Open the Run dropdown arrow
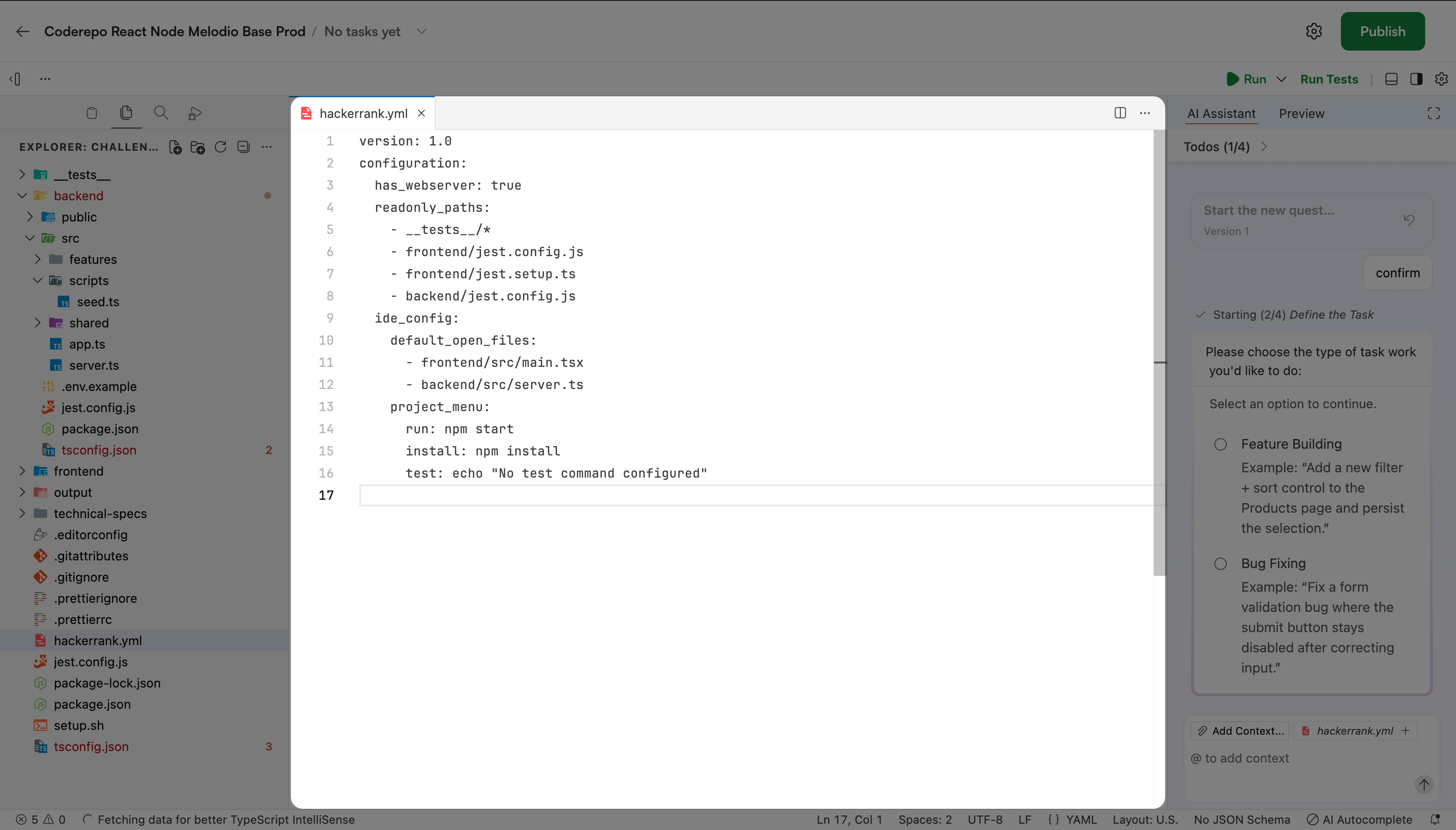This screenshot has width=1456, height=830. tap(1281, 79)
